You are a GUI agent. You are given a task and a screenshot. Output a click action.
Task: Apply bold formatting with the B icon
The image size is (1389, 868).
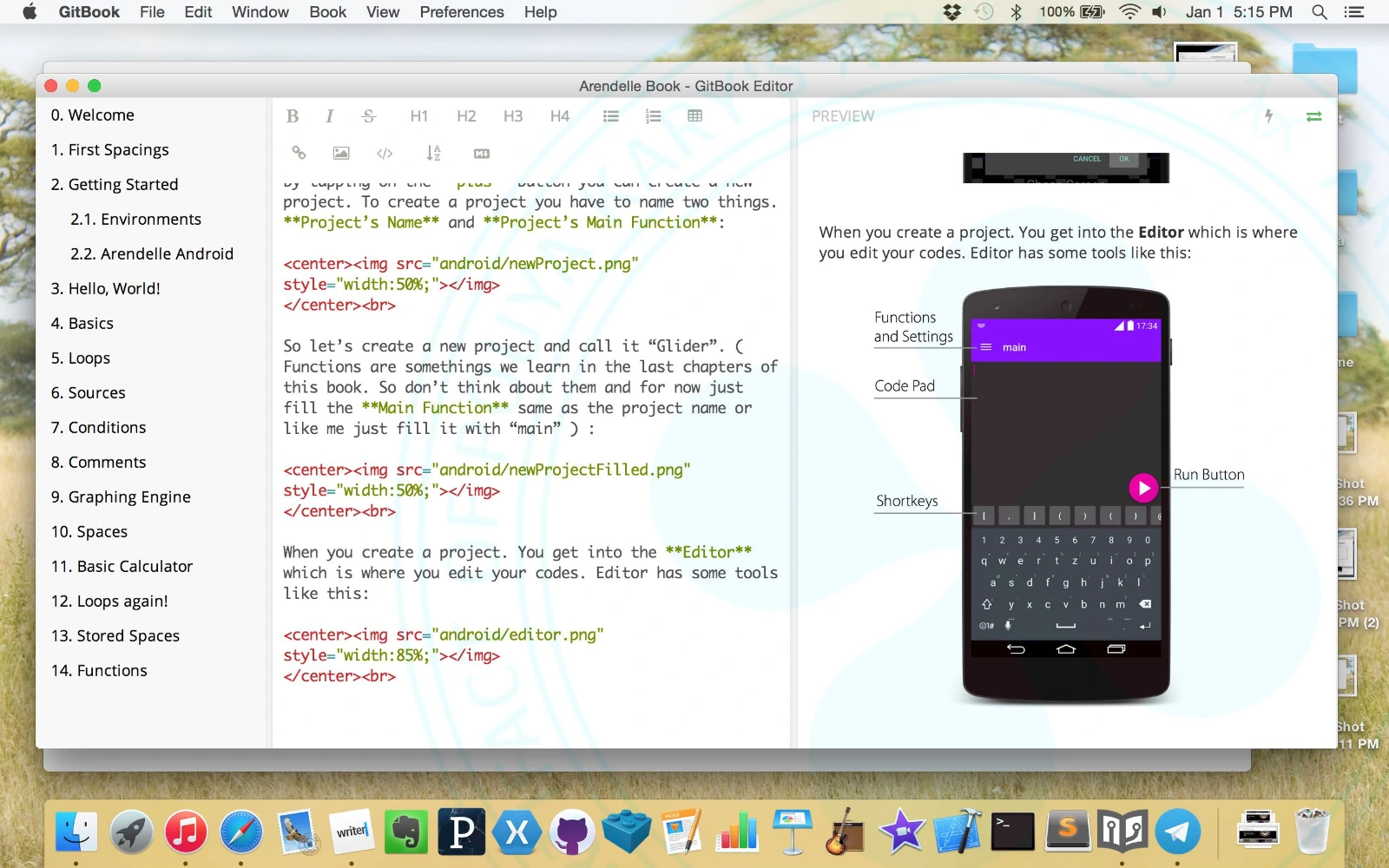[x=293, y=116]
